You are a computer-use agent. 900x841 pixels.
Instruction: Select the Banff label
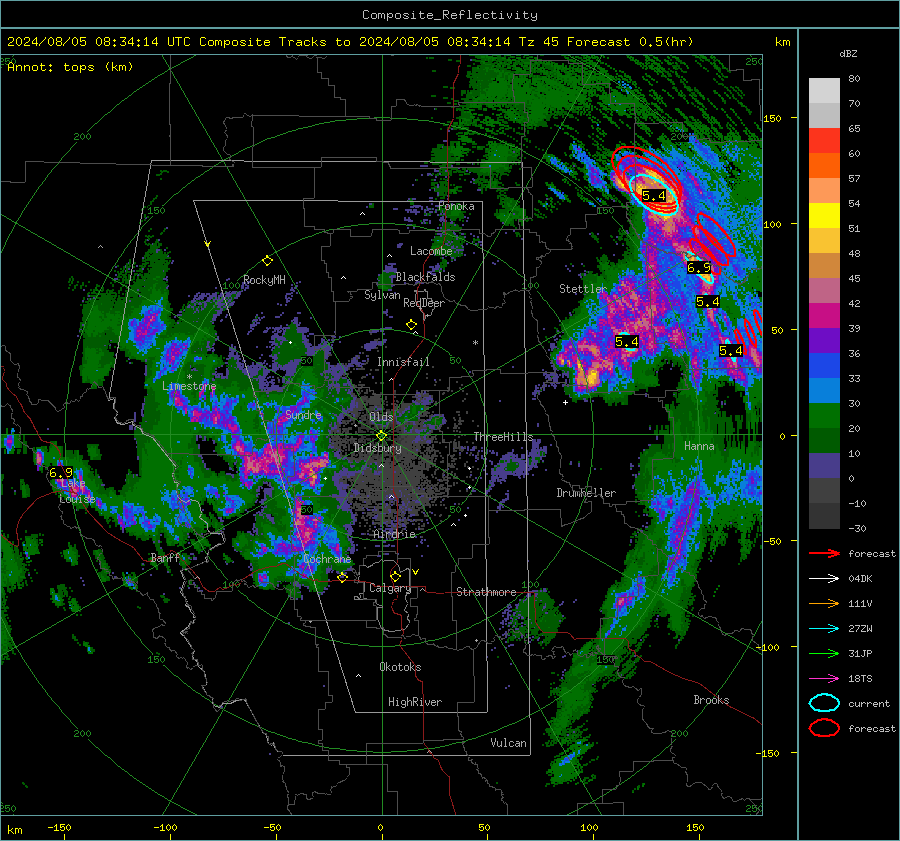pos(165,557)
